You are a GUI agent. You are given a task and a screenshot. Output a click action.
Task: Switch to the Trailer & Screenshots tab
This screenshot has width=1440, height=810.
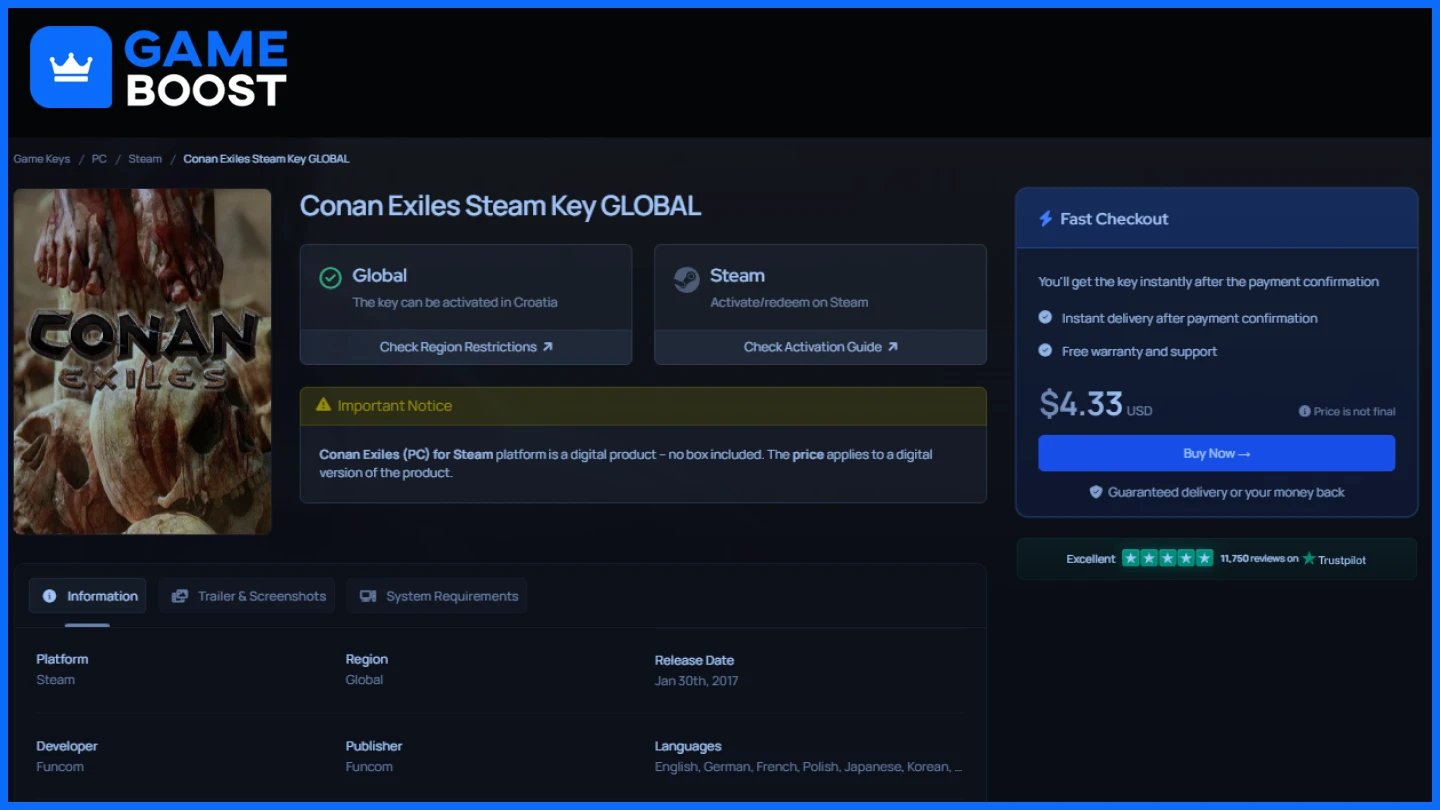(x=247, y=596)
